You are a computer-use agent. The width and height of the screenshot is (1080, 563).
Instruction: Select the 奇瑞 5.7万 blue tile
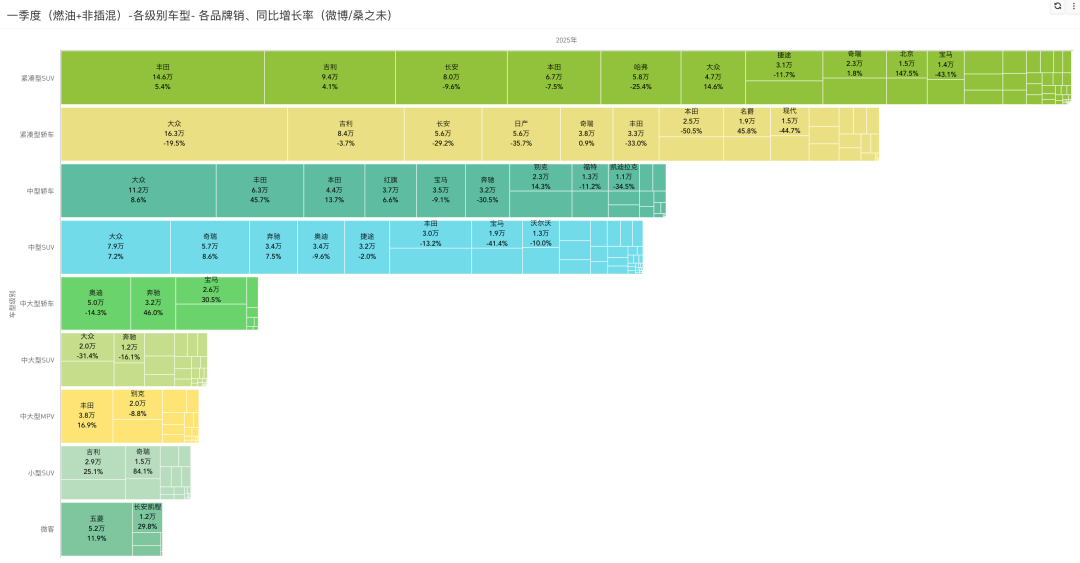click(210, 247)
